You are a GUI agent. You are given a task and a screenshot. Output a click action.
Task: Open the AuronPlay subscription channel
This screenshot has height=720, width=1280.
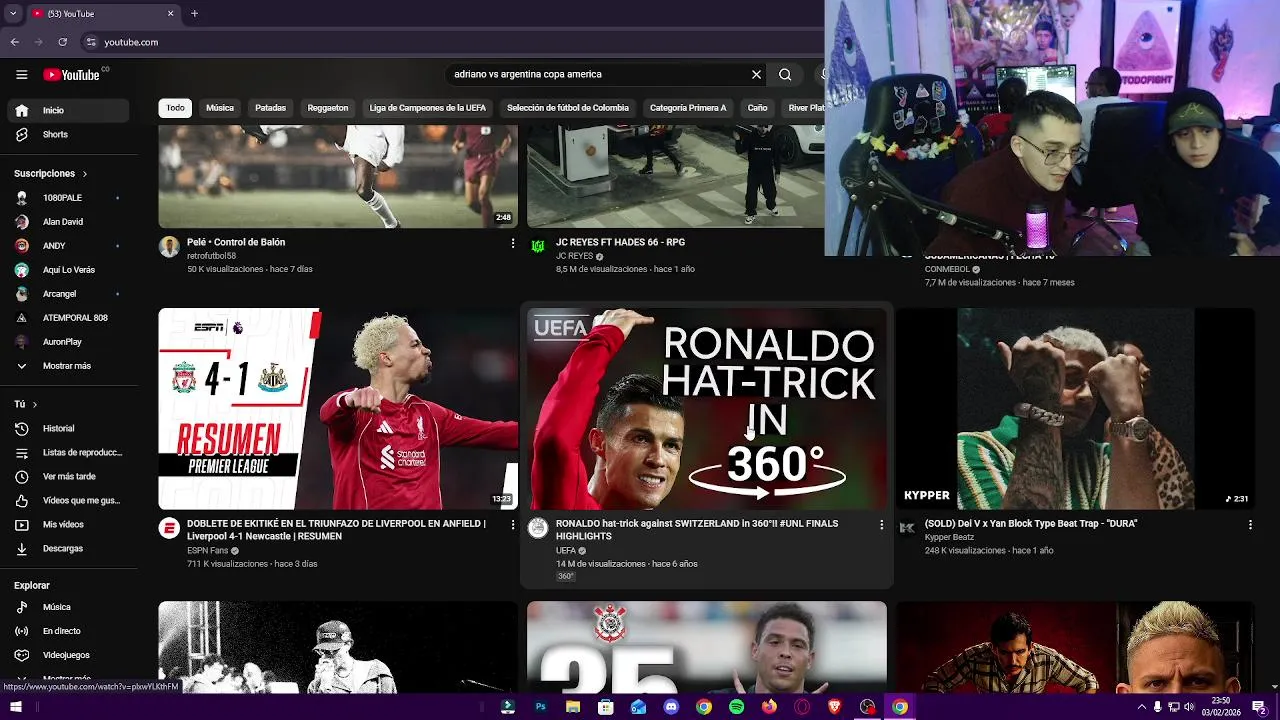(x=69, y=342)
